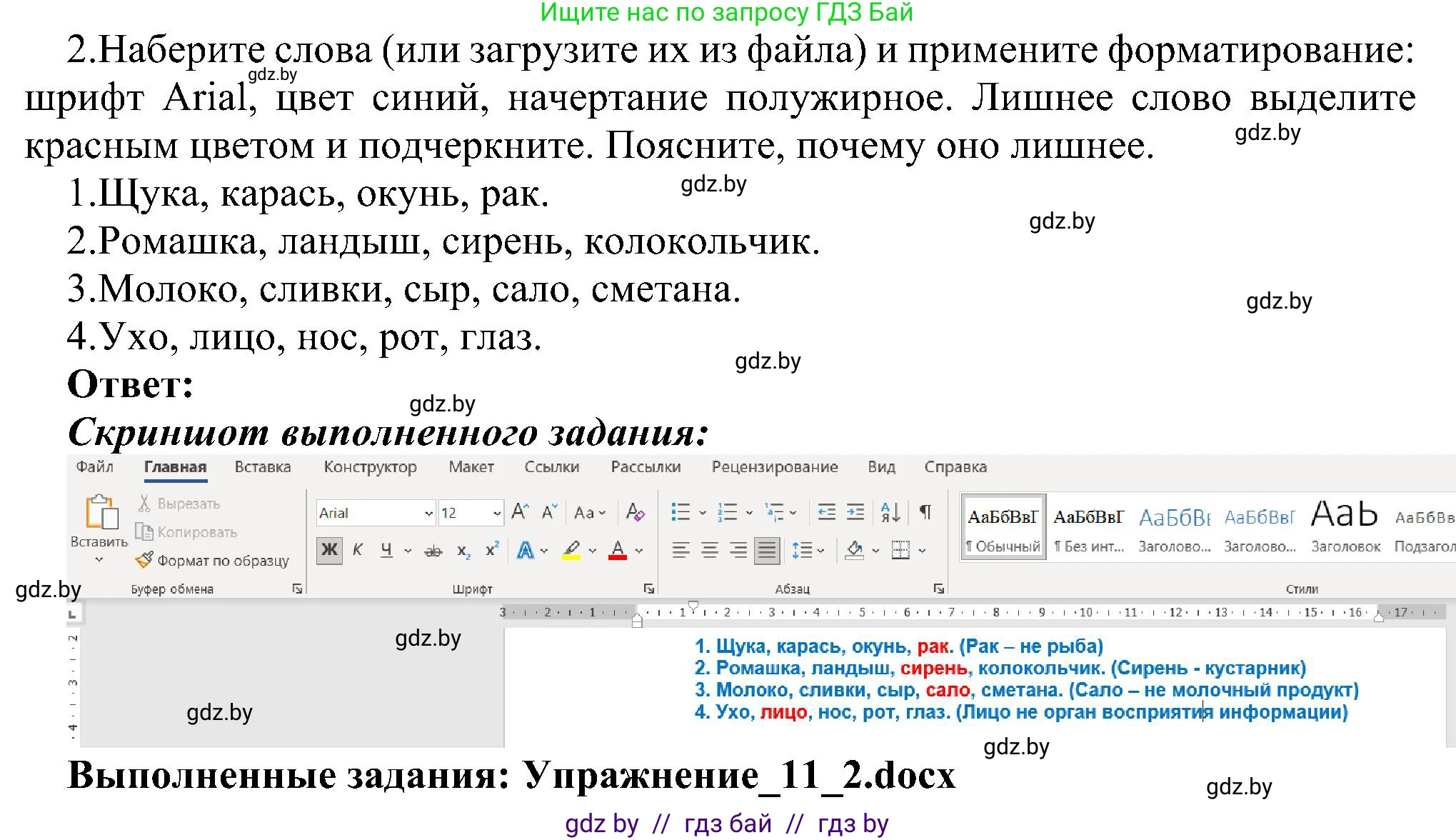Open the Шрифт group dialog launcher
1456x840 pixels.
click(x=648, y=588)
